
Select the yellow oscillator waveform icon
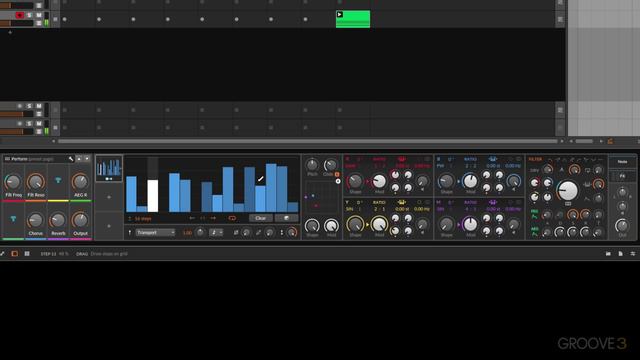click(x=402, y=202)
